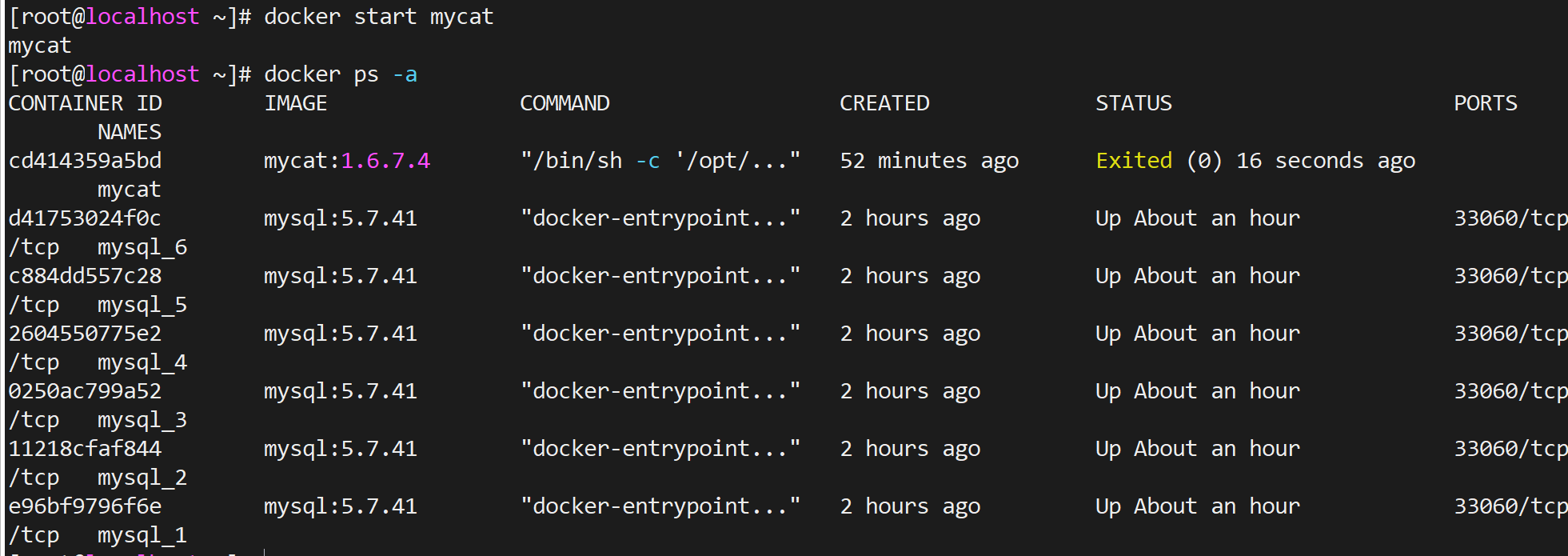Click the container name mysql_6
Screen dimensions: 1568x556
tap(142, 247)
